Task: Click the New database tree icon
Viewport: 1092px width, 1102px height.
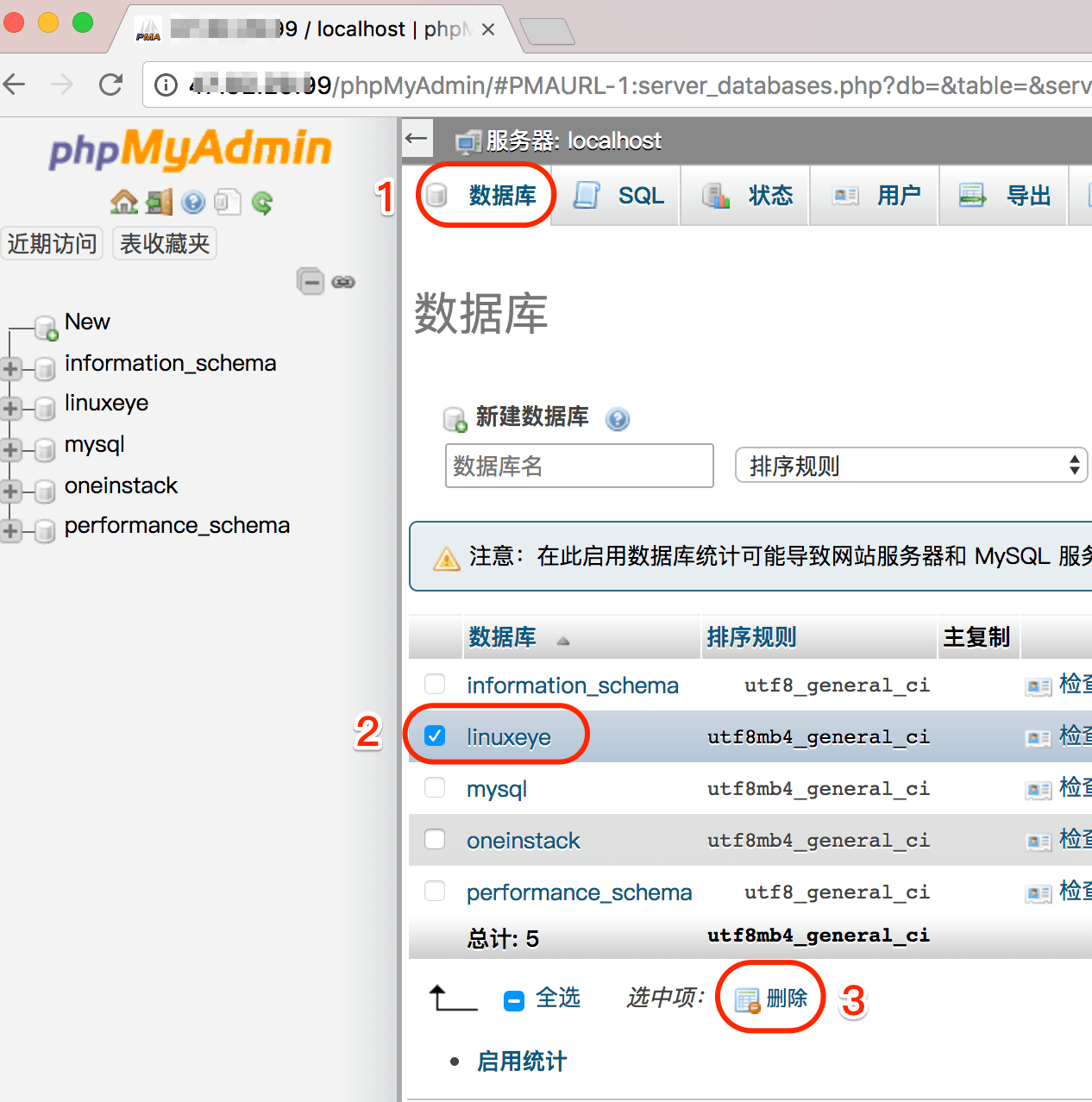Action: pyautogui.click(x=46, y=328)
